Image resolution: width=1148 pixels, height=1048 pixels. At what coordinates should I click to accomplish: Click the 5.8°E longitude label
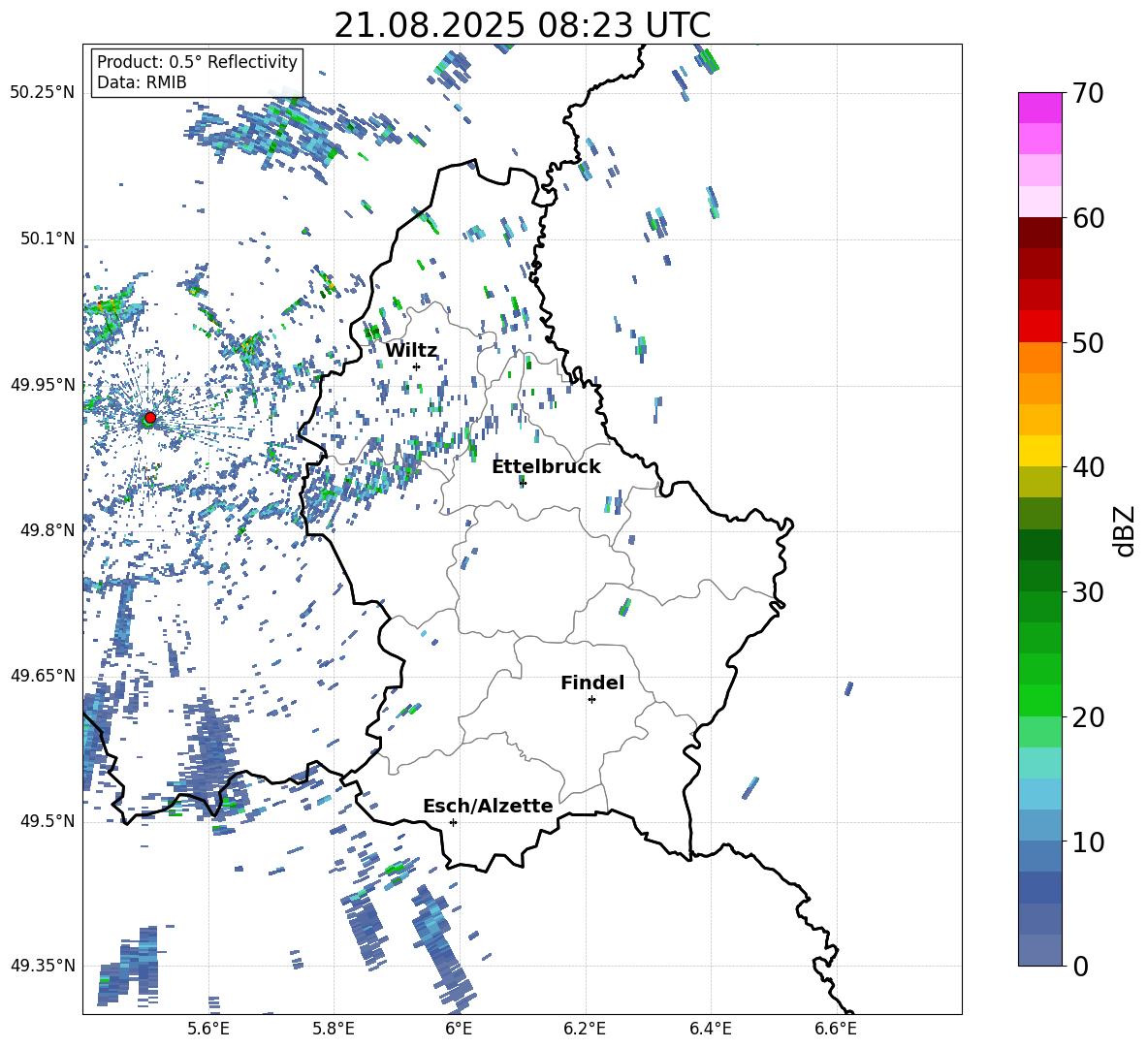[334, 1030]
